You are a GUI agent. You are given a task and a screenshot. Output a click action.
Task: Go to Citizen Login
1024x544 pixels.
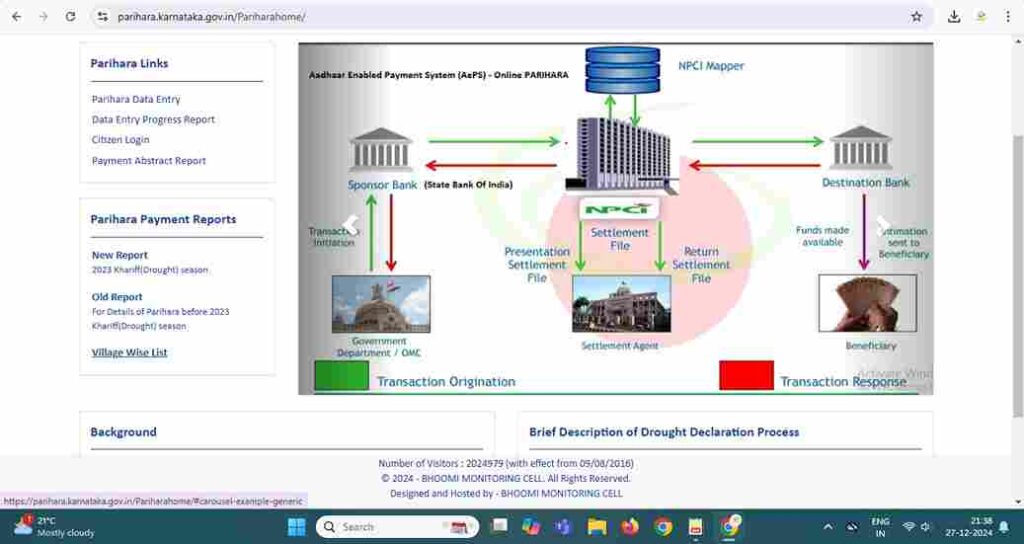[x=120, y=140]
